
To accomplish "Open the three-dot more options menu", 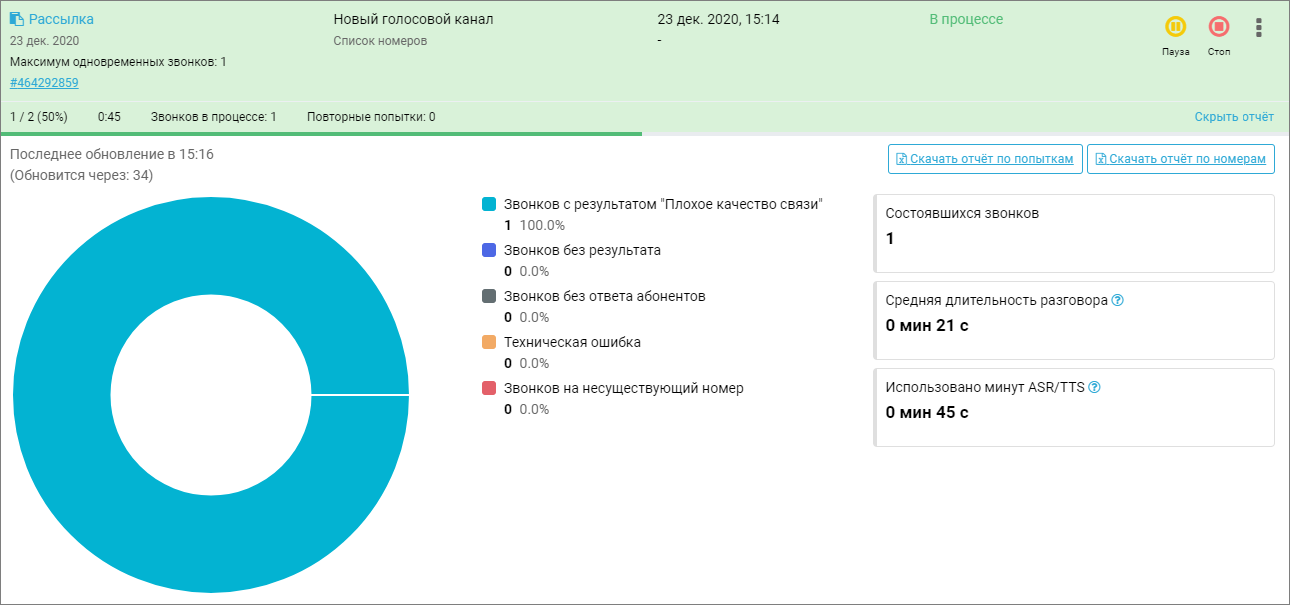I will 1258,27.
